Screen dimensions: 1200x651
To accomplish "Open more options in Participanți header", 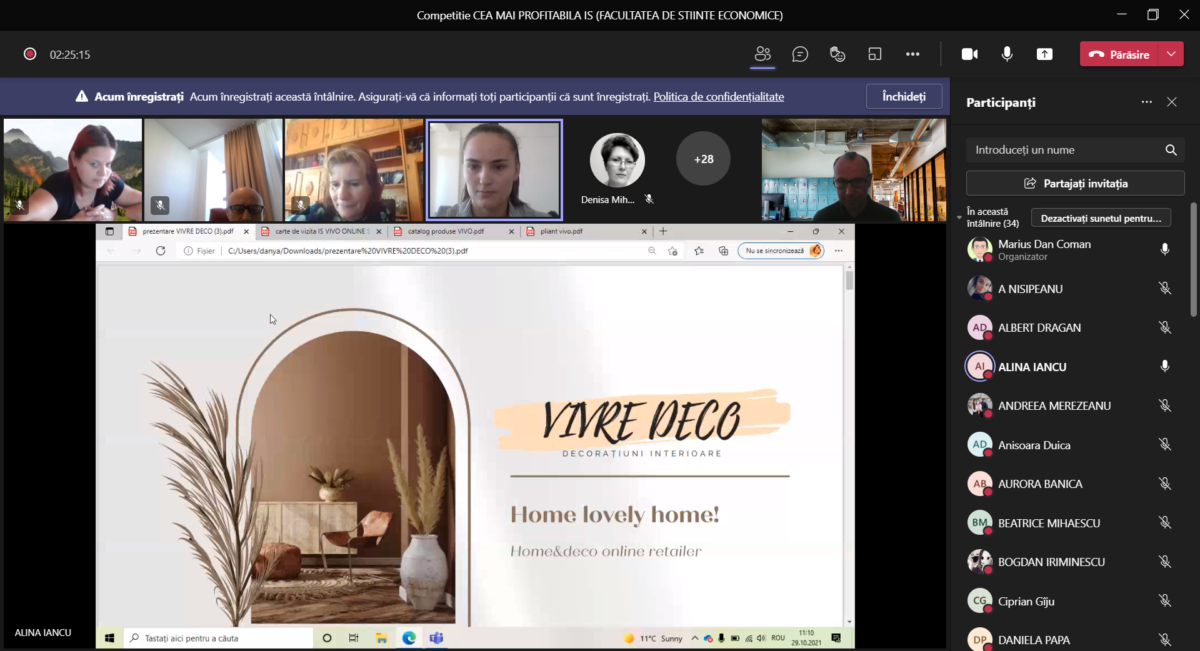I will tap(1146, 102).
